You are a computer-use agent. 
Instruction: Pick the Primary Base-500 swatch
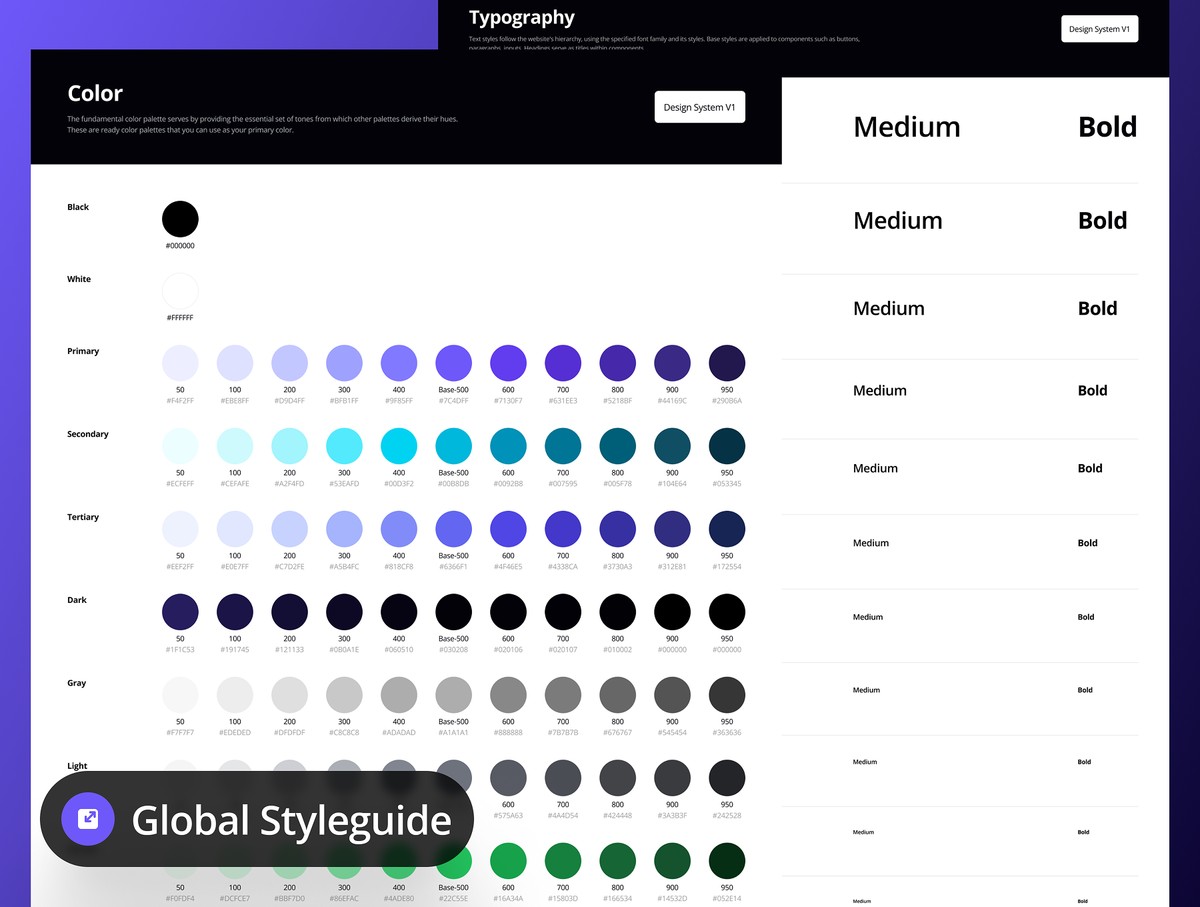pyautogui.click(x=453, y=362)
